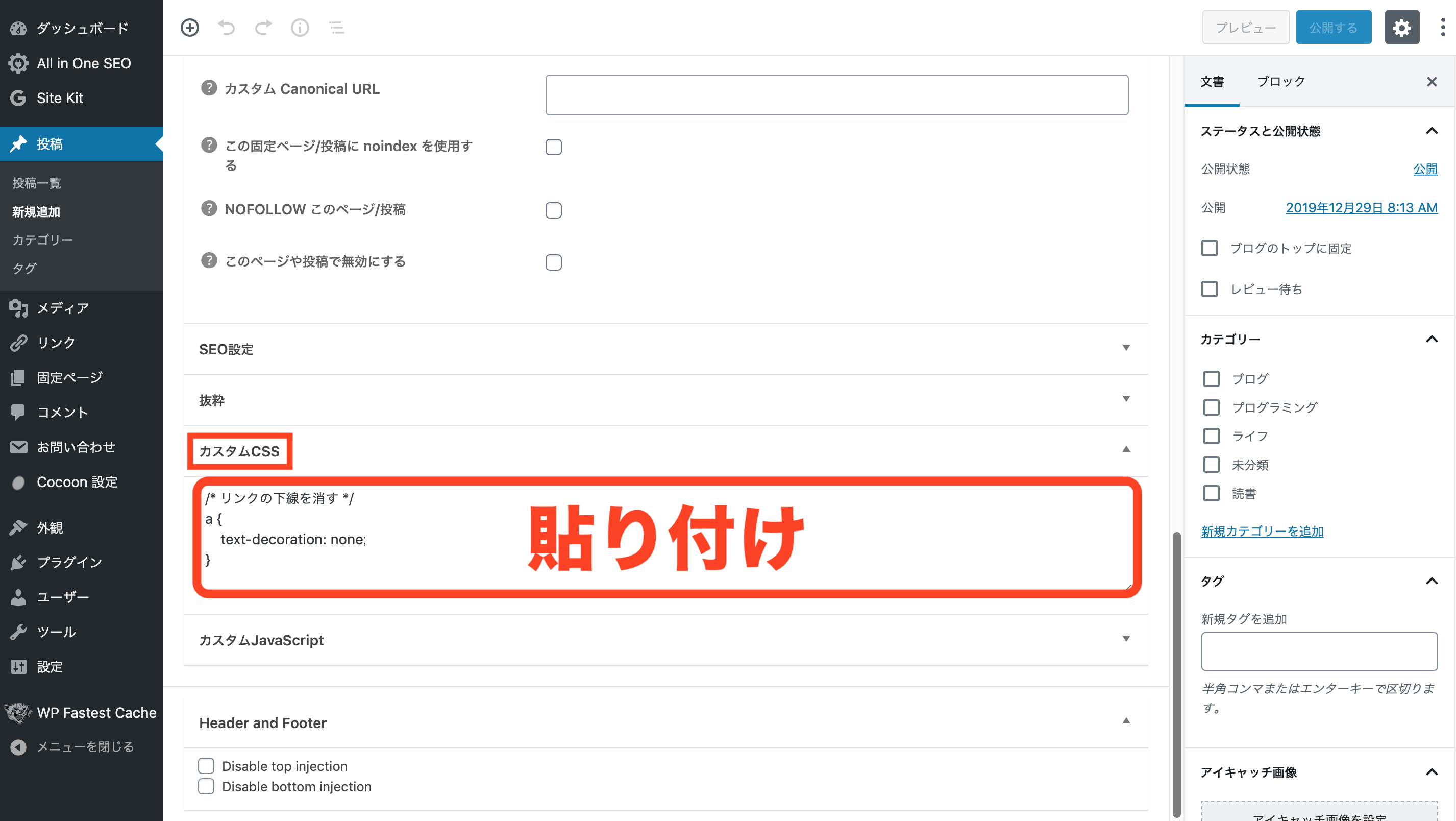Open Cocoon 設定 menu

click(x=81, y=482)
